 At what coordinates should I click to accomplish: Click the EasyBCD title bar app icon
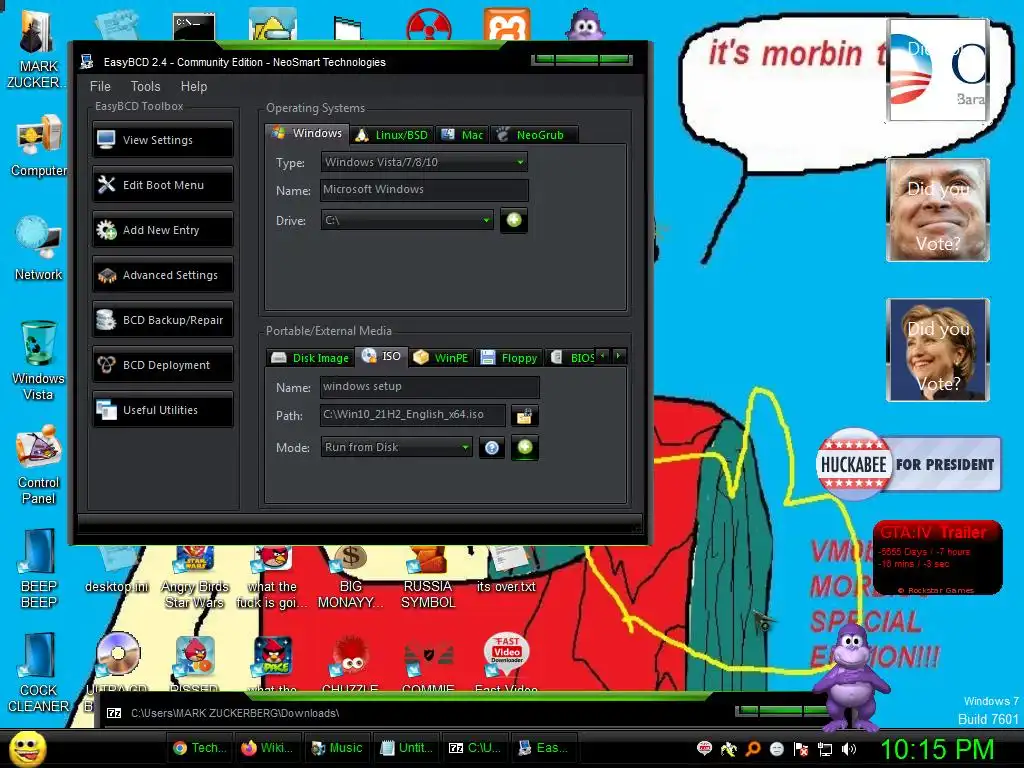tap(87, 62)
